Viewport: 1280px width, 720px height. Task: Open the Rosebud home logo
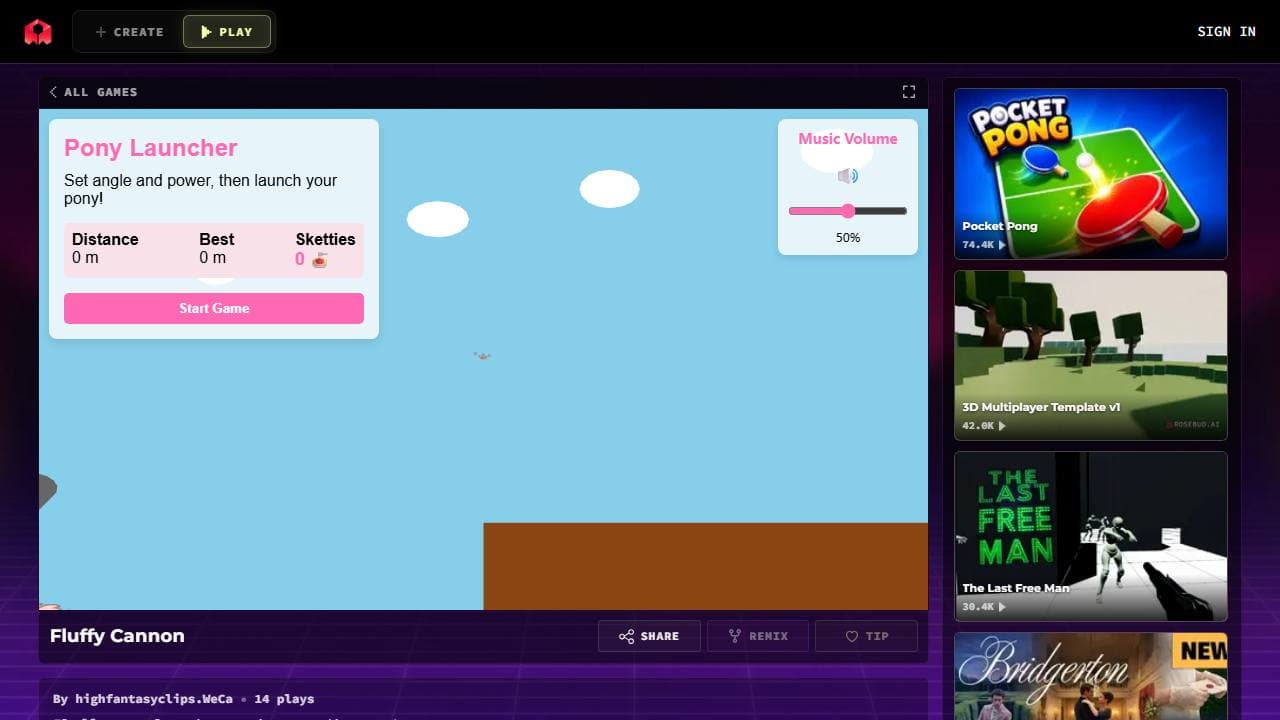[x=38, y=32]
